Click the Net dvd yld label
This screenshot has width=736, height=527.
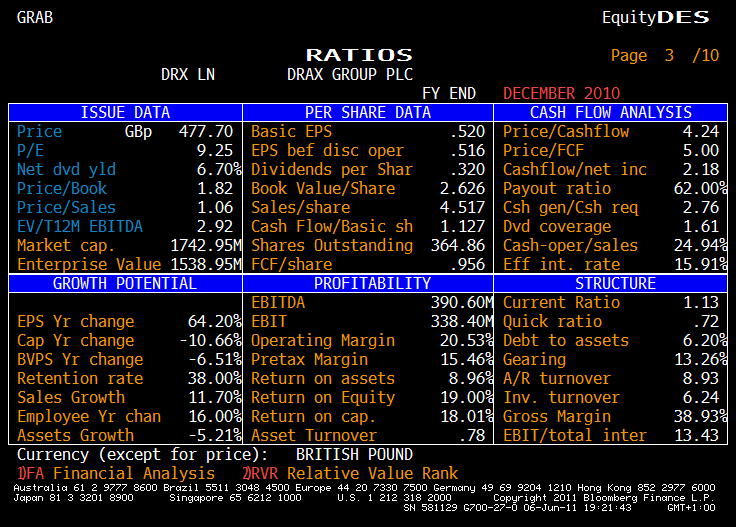66,169
